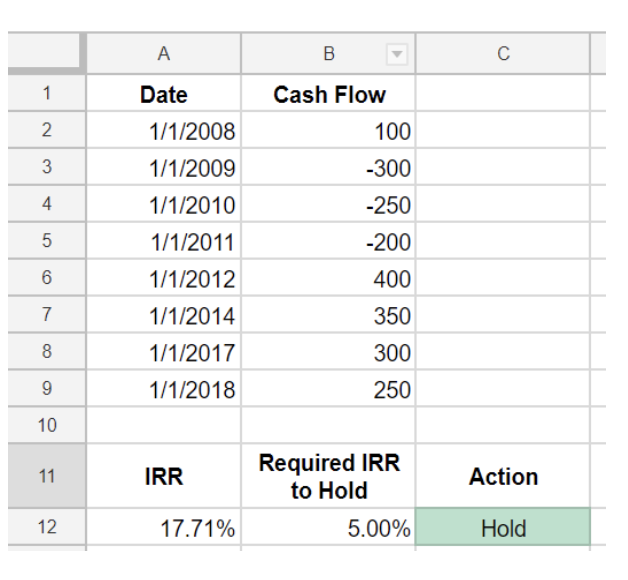Select row 2 header

coord(46,130)
